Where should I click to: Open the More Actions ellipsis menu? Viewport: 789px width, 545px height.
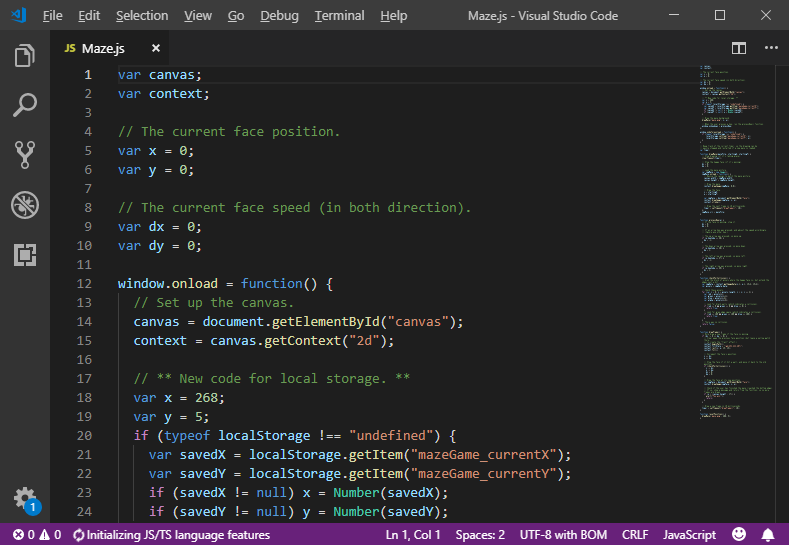tap(771, 48)
